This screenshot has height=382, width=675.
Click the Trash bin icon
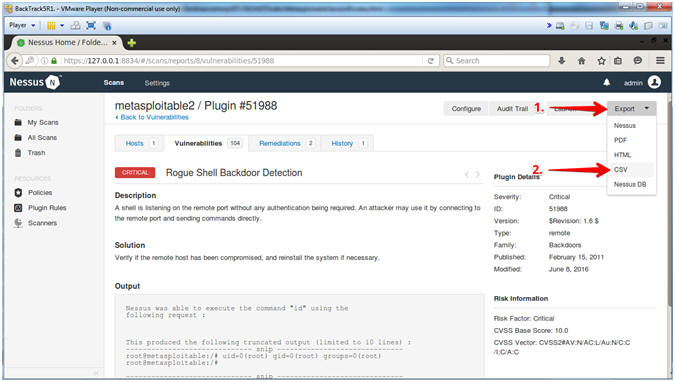pyautogui.click(x=18, y=152)
